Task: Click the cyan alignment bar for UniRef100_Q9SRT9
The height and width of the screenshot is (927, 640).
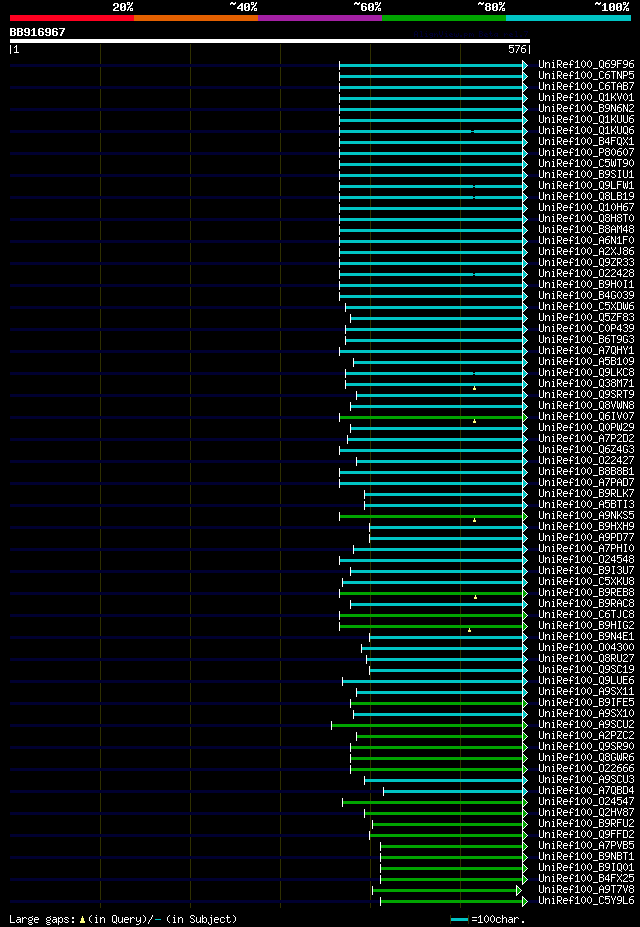Action: [440, 395]
